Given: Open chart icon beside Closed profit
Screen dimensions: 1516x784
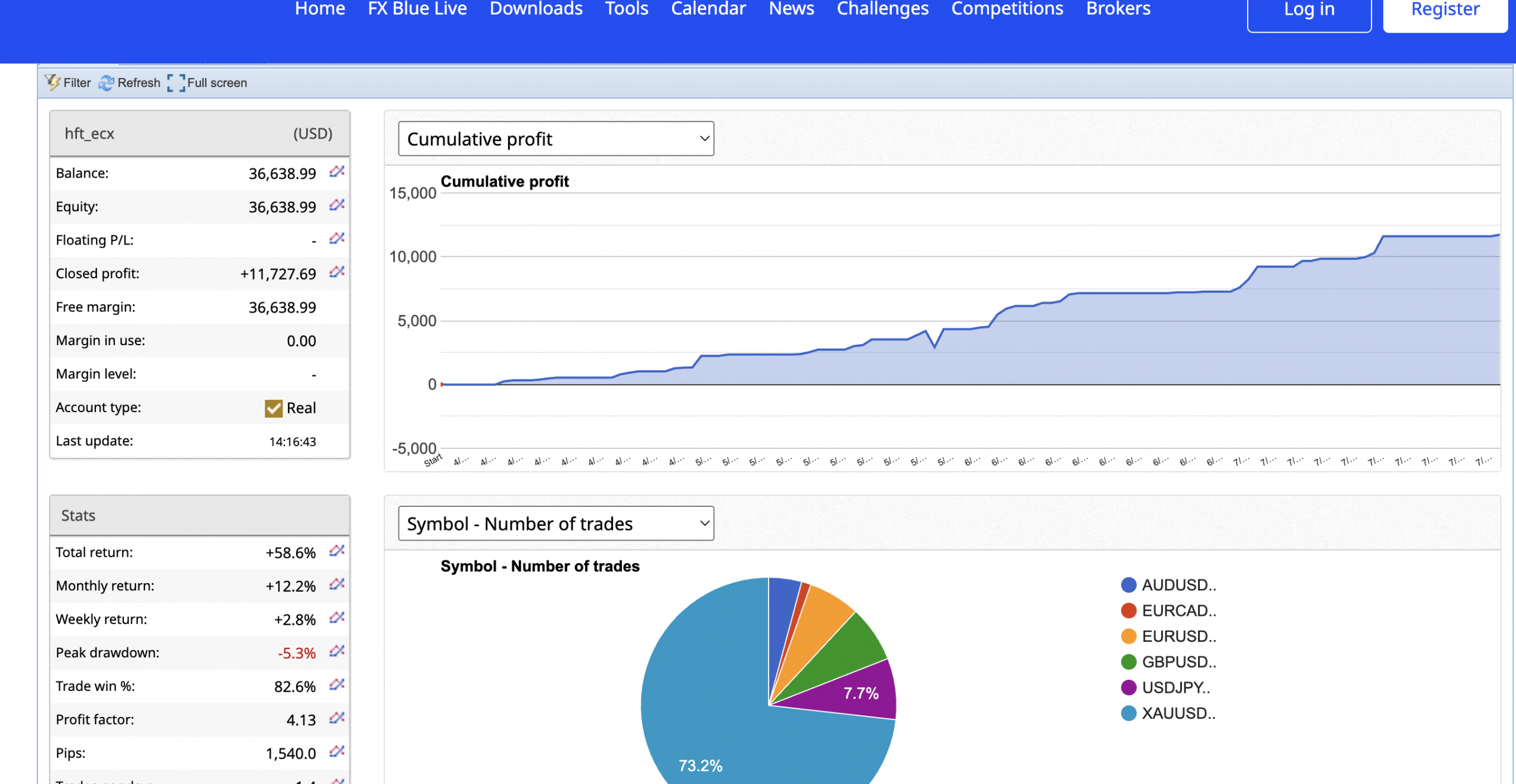Looking at the screenshot, I should (x=337, y=272).
